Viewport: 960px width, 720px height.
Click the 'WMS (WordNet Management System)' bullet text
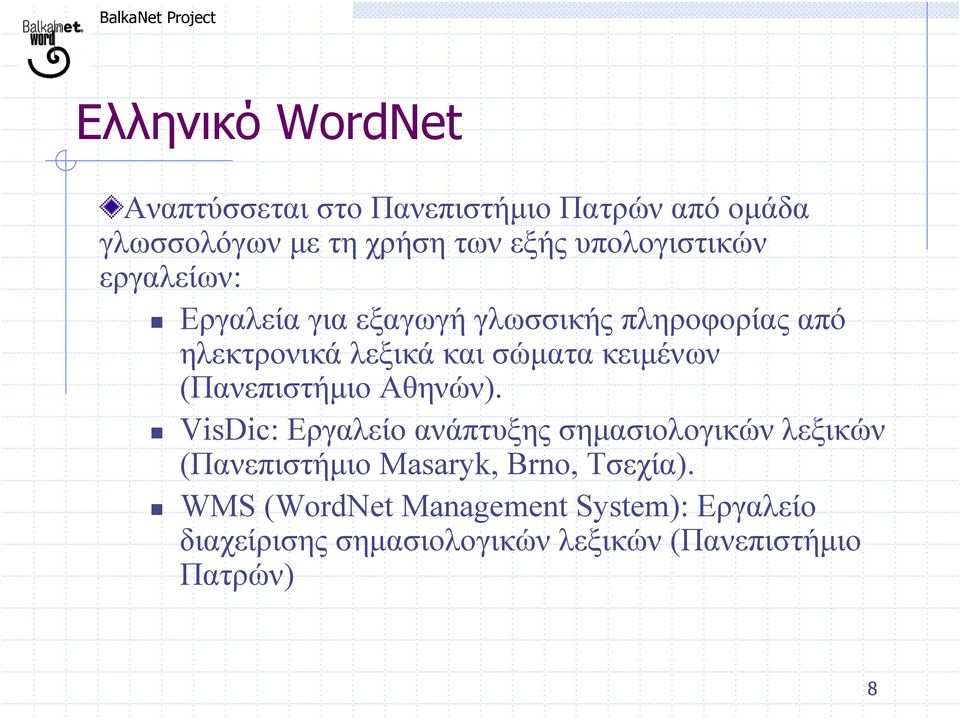pyautogui.click(x=520, y=541)
